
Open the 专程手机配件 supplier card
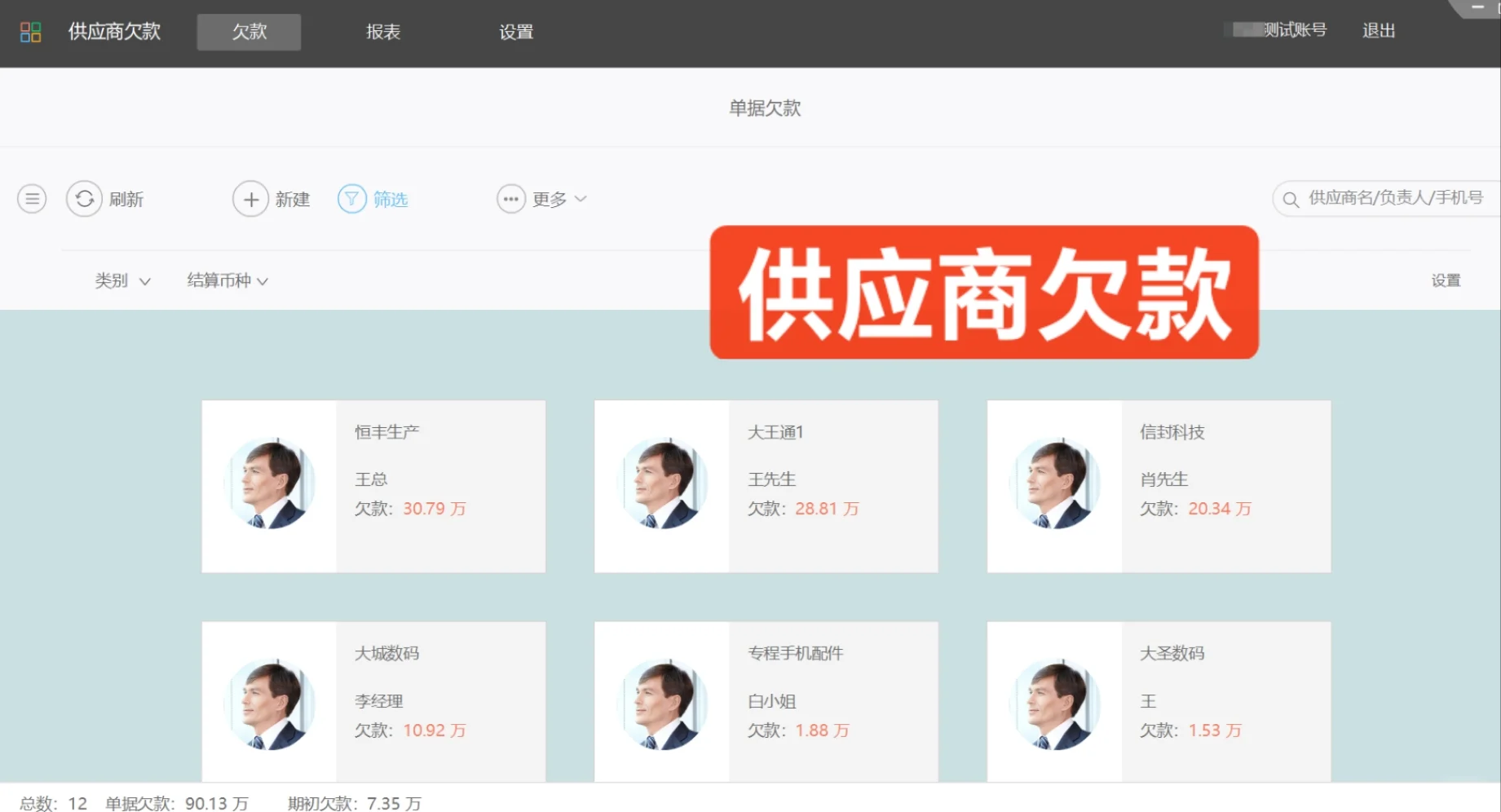point(766,701)
